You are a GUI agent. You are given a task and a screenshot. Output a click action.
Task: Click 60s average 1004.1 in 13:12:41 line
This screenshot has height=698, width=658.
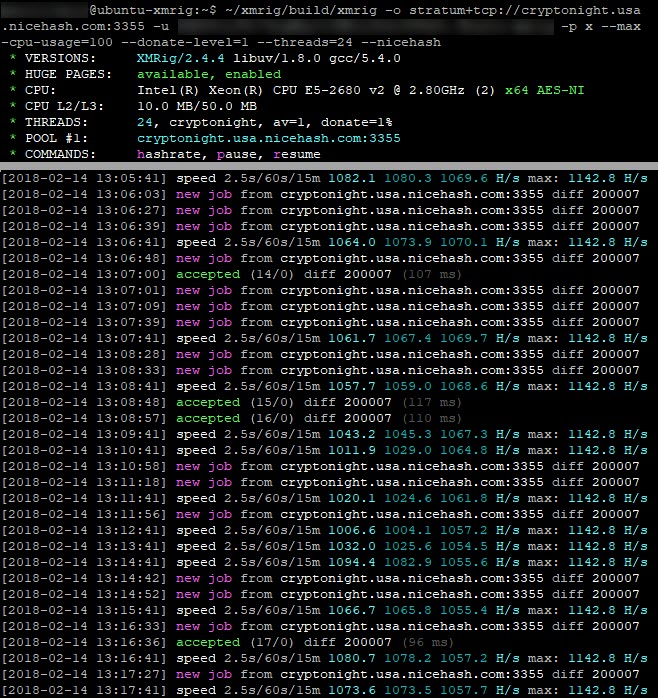point(408,531)
